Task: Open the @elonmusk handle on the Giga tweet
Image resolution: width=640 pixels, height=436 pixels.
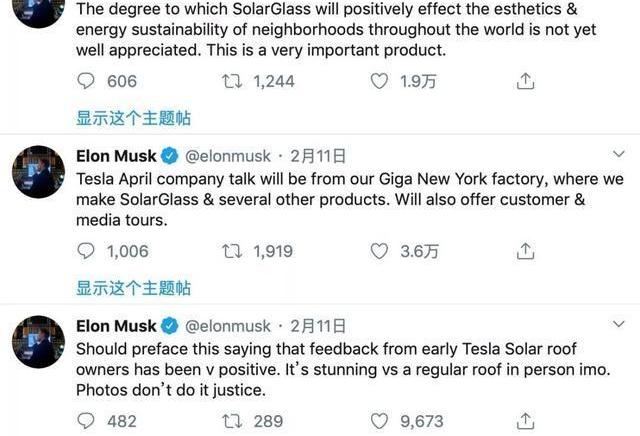Action: [228, 156]
